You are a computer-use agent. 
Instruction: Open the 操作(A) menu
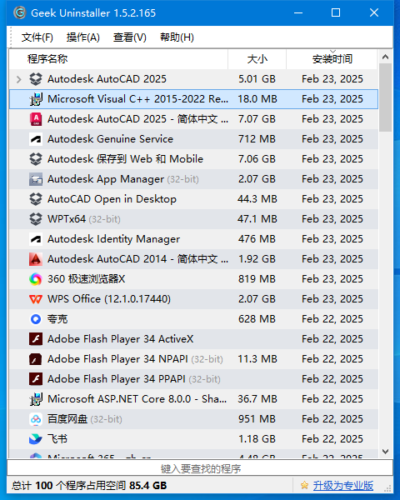pyautogui.click(x=83, y=37)
